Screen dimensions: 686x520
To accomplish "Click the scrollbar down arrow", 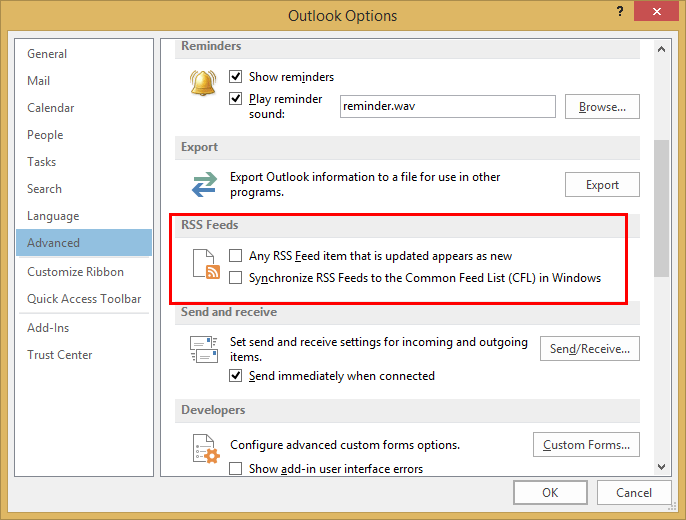I will (661, 466).
